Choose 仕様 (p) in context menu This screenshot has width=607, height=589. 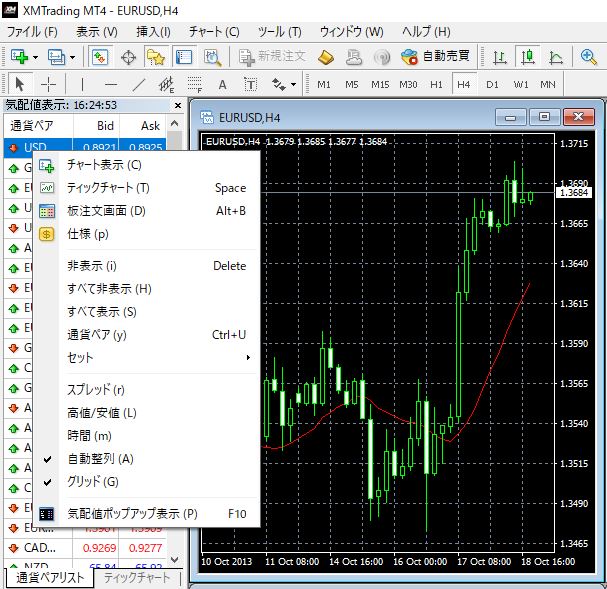coord(146,234)
